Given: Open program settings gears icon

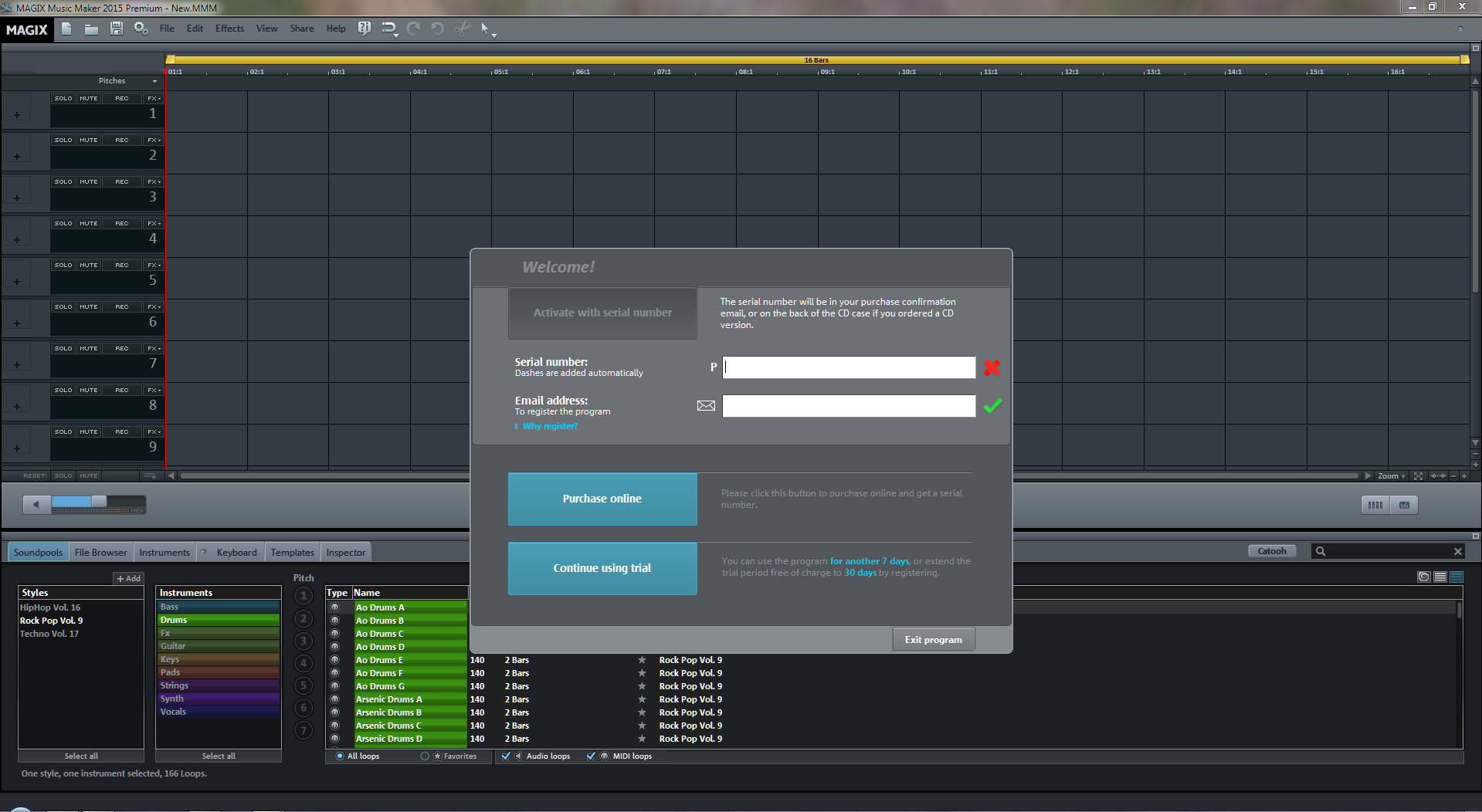Looking at the screenshot, I should pos(141,29).
